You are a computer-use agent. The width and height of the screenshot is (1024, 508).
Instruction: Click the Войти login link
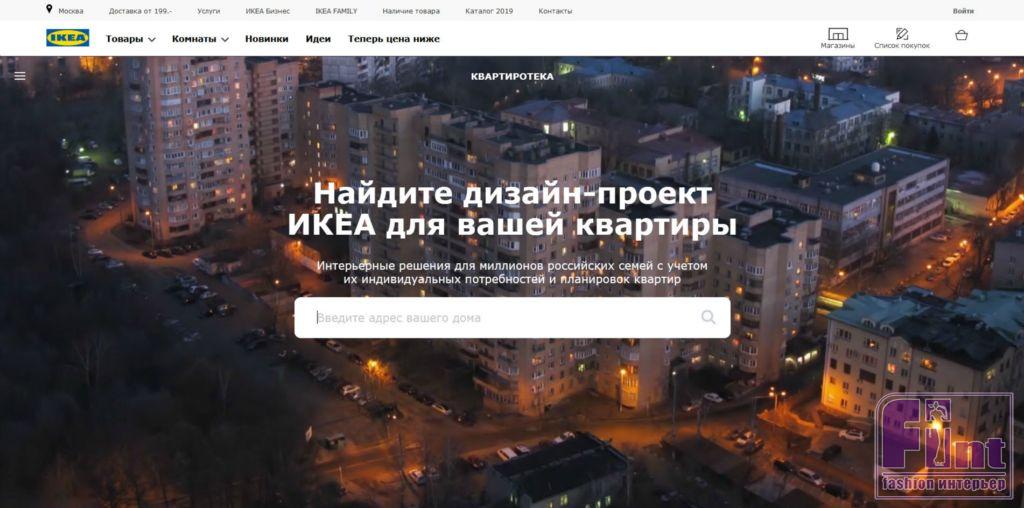(x=963, y=11)
